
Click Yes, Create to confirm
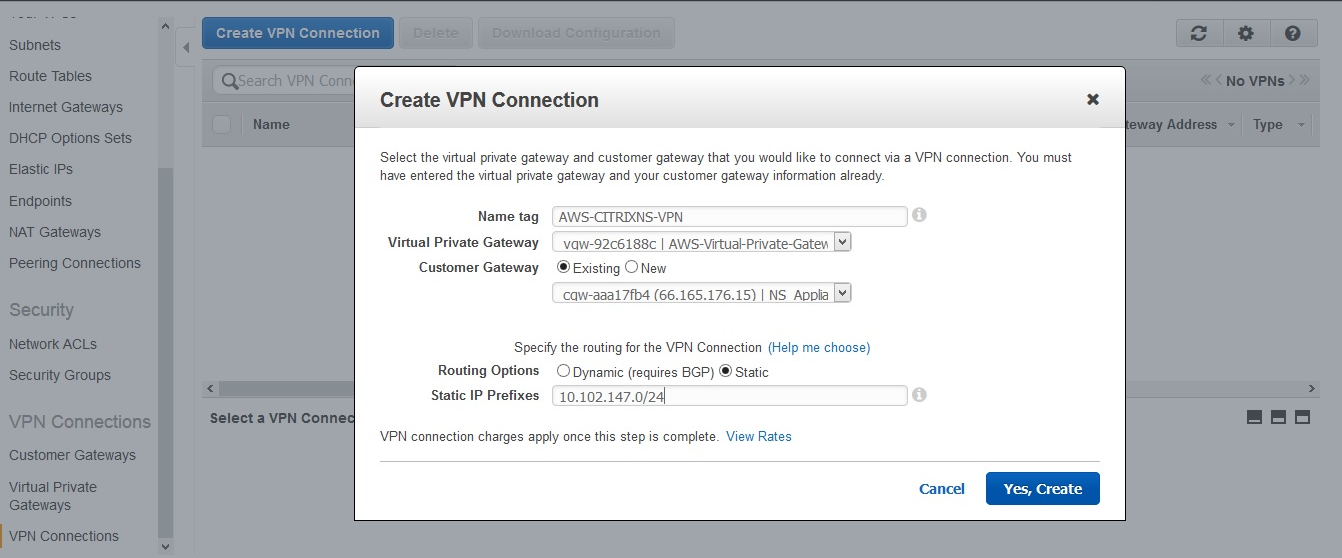click(x=1043, y=489)
